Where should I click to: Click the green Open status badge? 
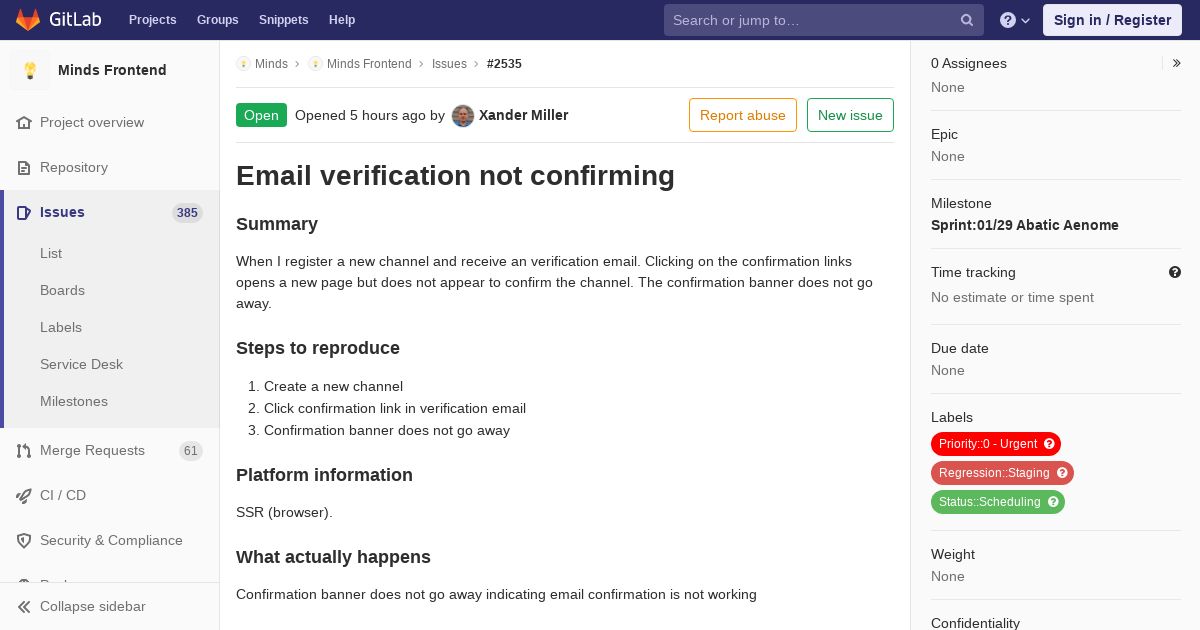click(x=261, y=115)
